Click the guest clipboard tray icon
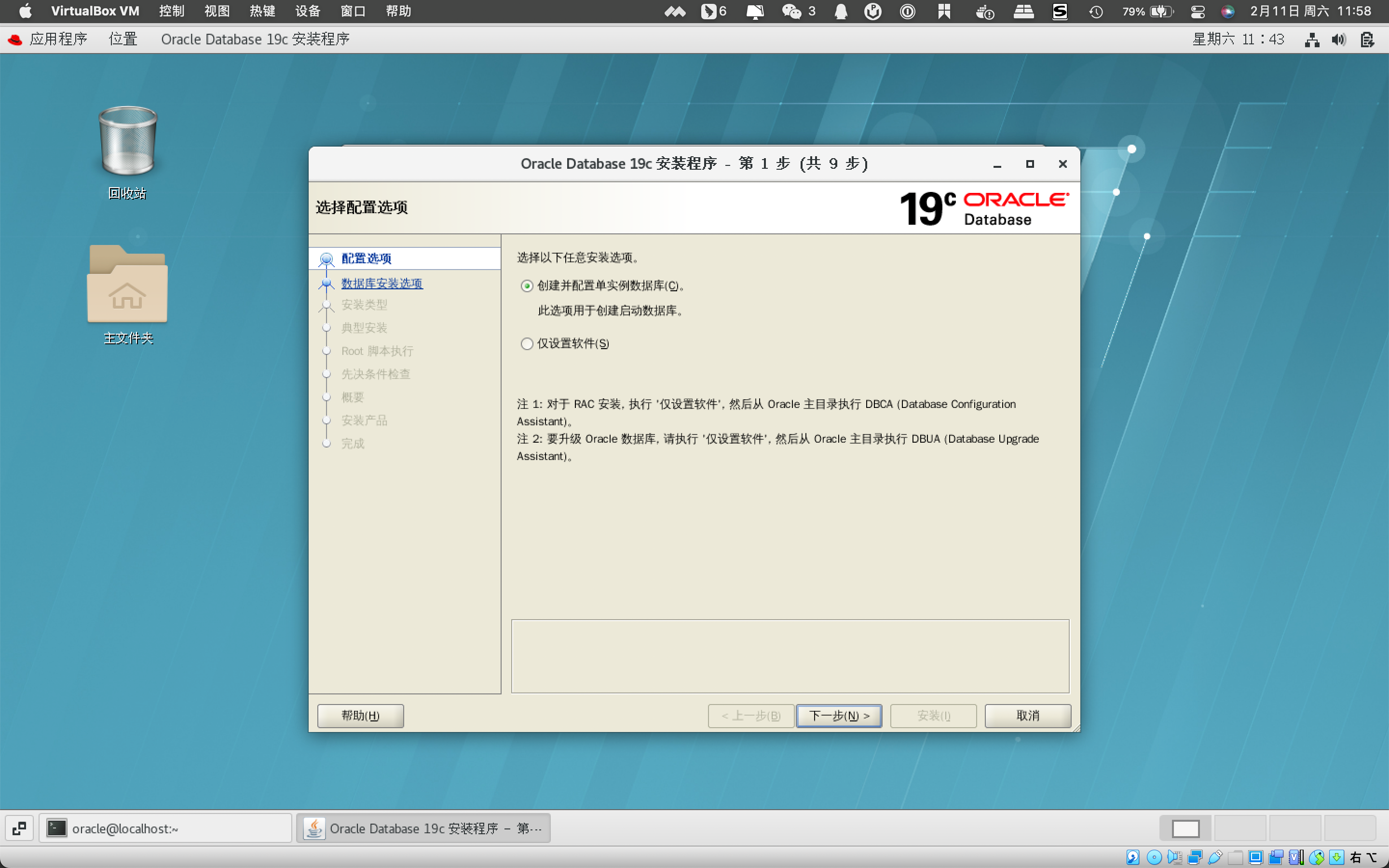The width and height of the screenshot is (1389, 868). pos(1367,40)
